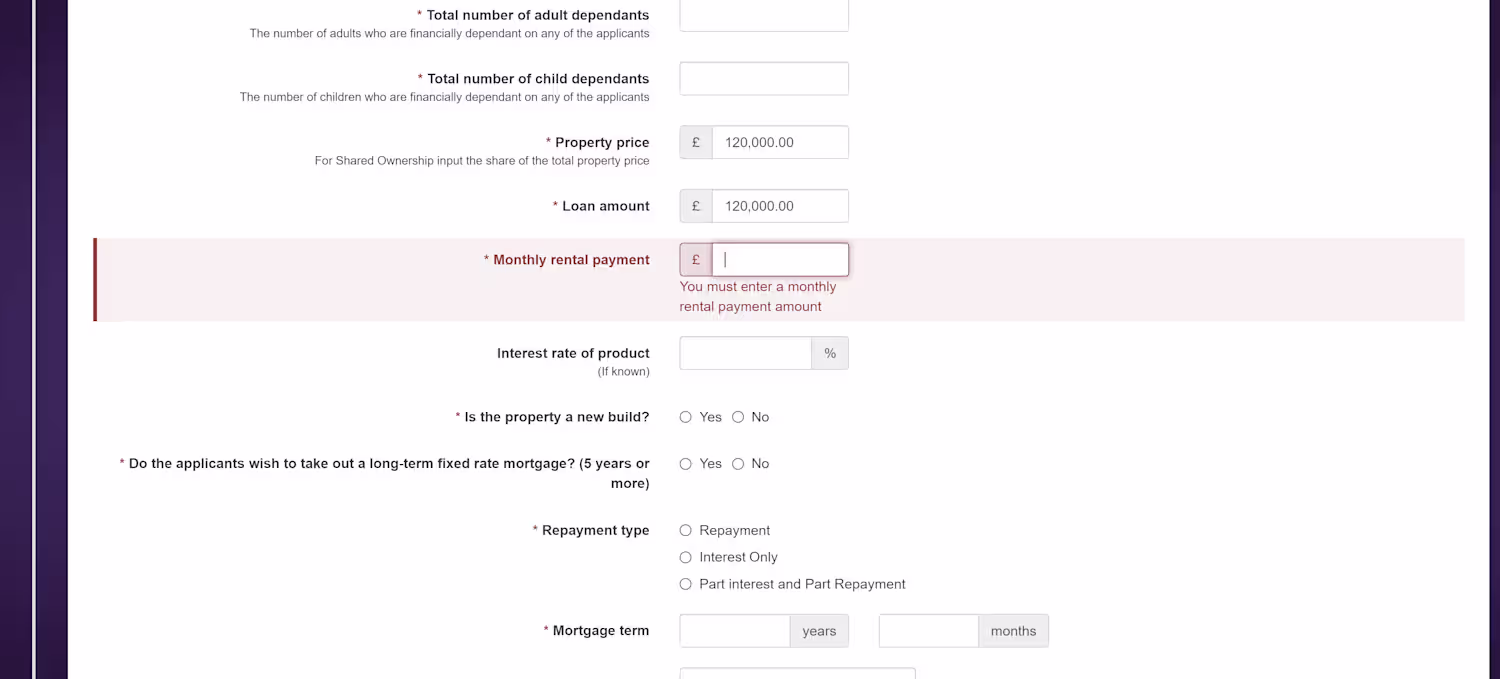1500x679 pixels.
Task: Click the Mortgage term months input
Action: click(x=928, y=631)
